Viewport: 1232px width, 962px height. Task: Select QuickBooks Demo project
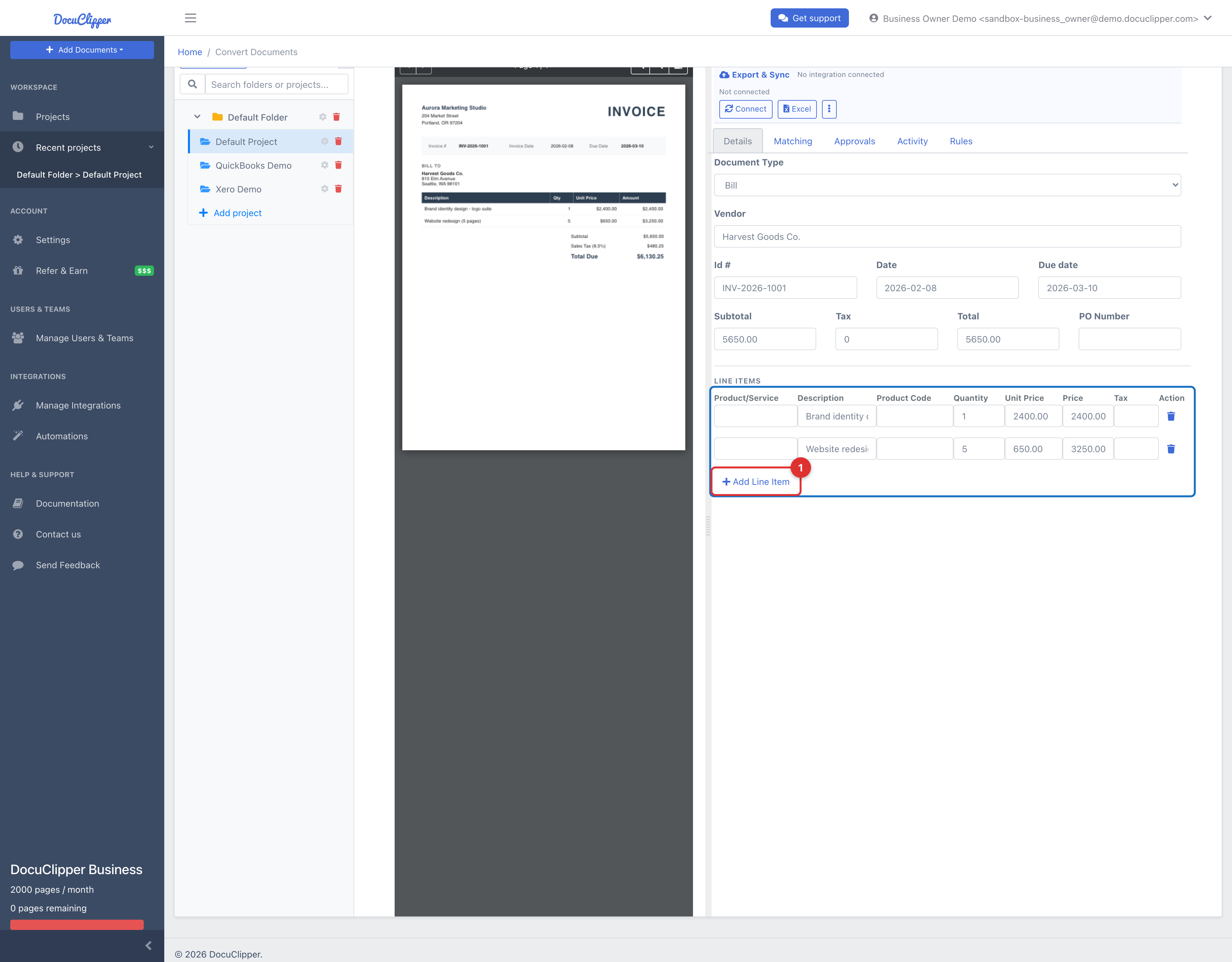(x=253, y=165)
